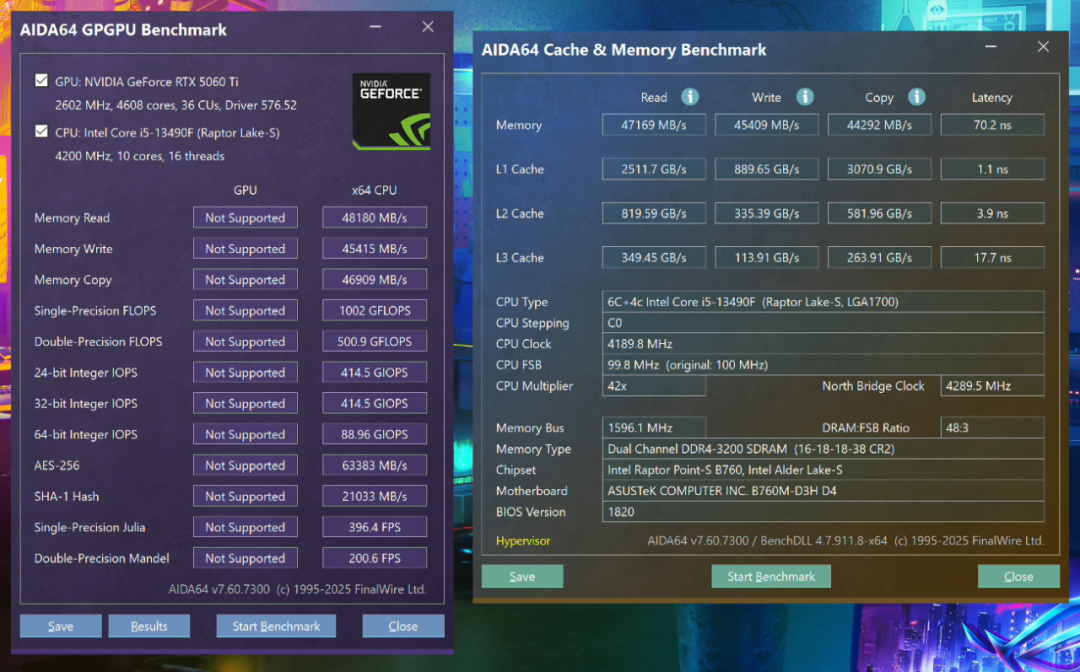Minimize the Cache & Memory Benchmark window
Image resolution: width=1080 pixels, height=672 pixels.
click(990, 47)
